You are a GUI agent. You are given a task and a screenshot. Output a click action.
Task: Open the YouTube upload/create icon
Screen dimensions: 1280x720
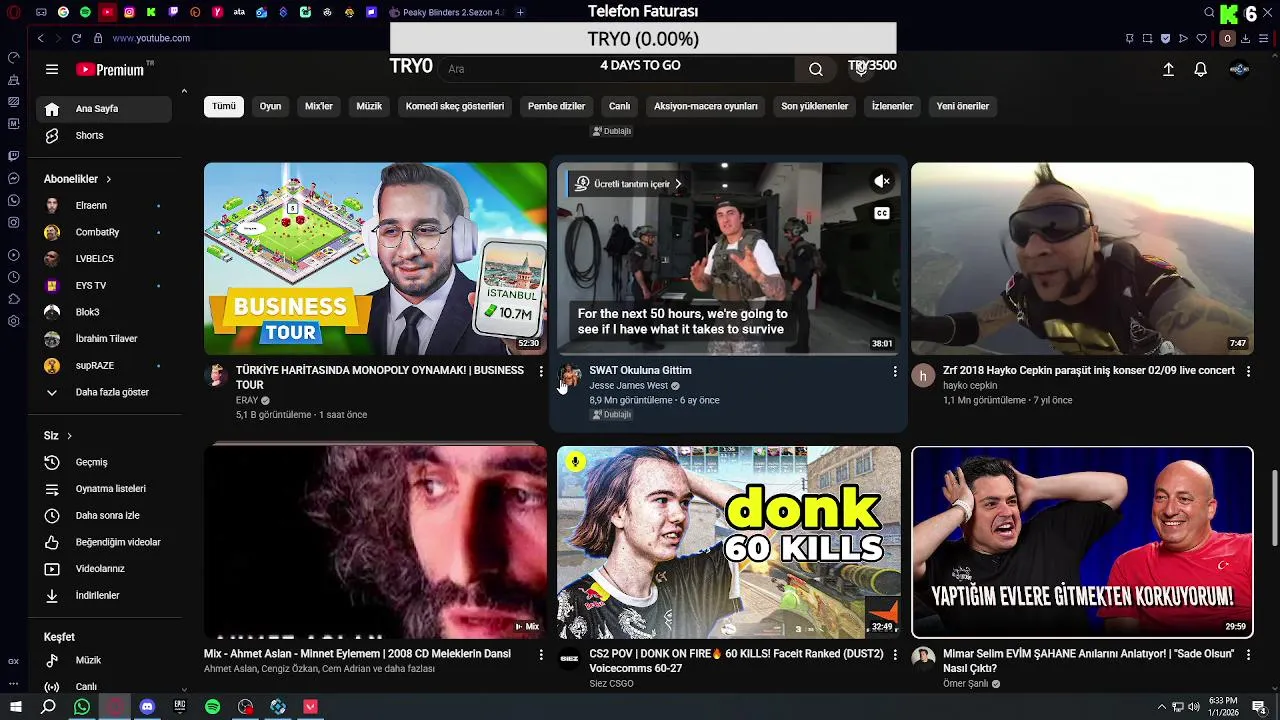coord(1168,69)
